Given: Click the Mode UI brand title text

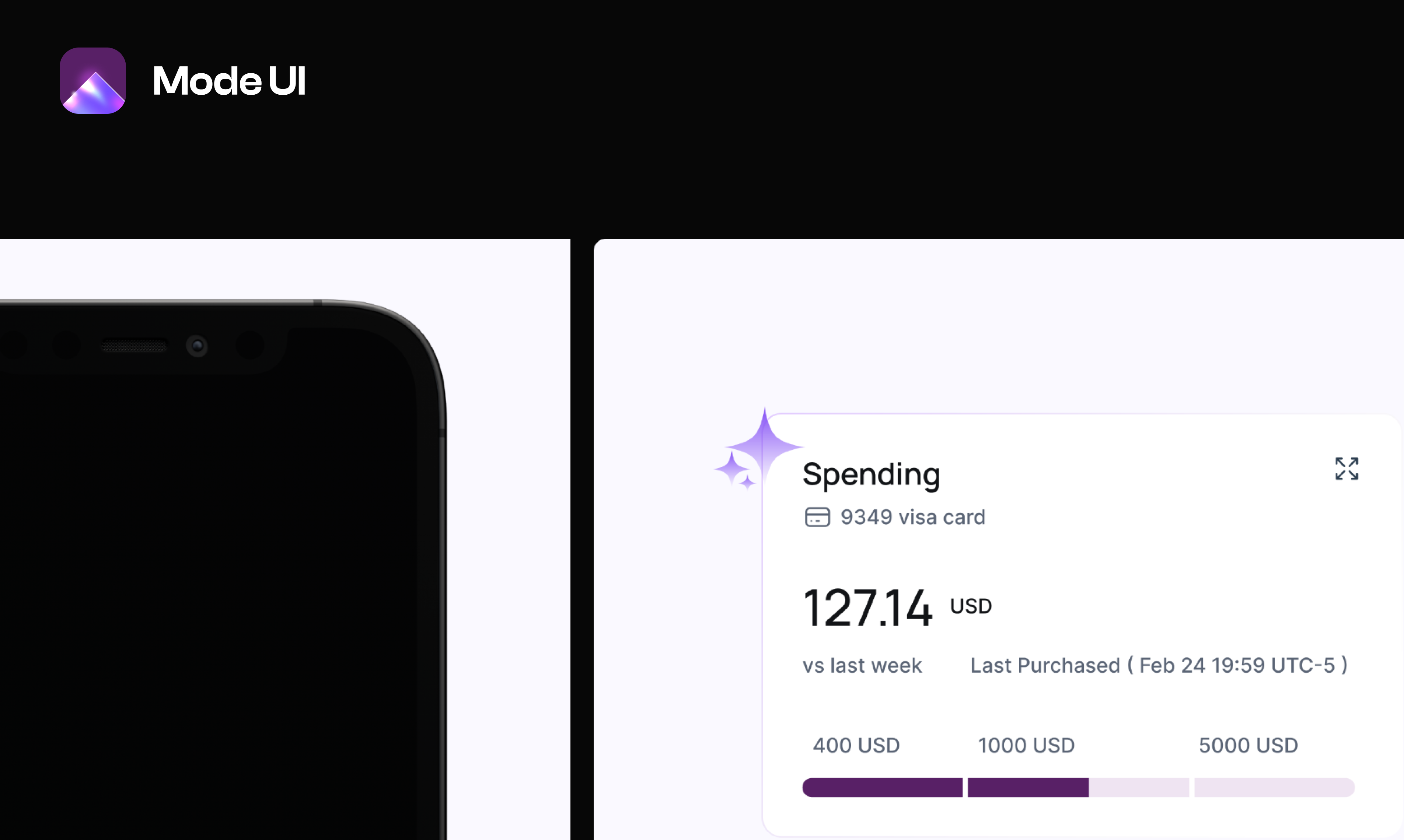Looking at the screenshot, I should (x=229, y=80).
